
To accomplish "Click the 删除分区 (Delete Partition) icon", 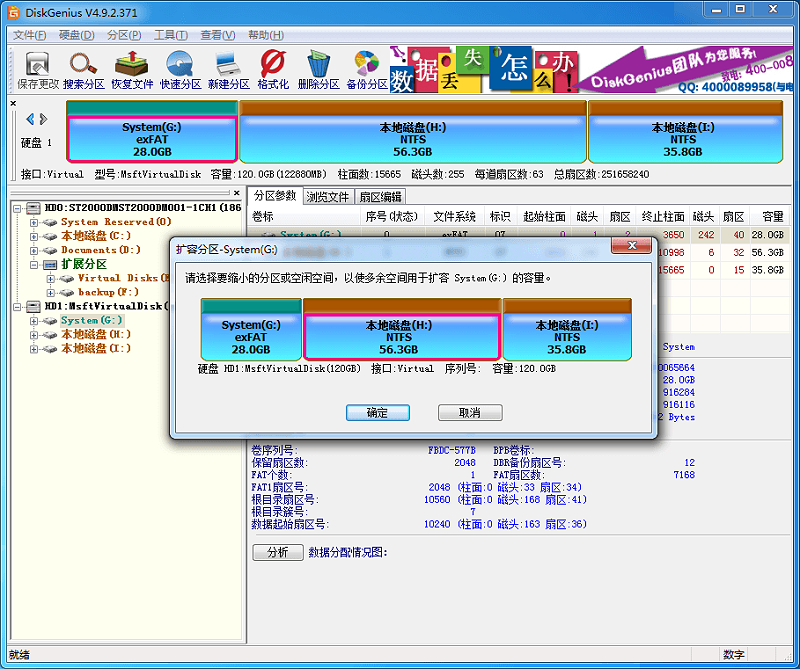I will [x=318, y=68].
